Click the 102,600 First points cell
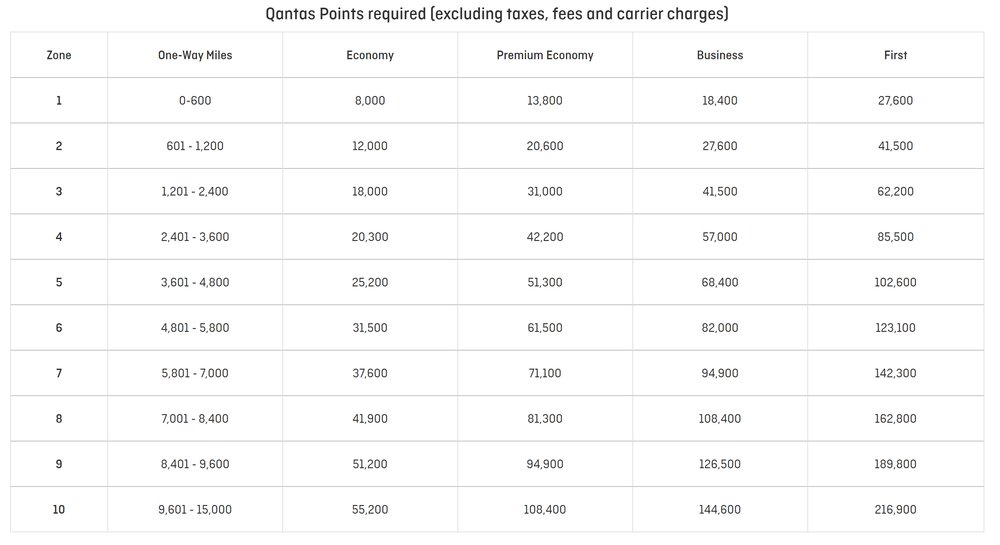This screenshot has height=545, width=1000. coord(896,283)
